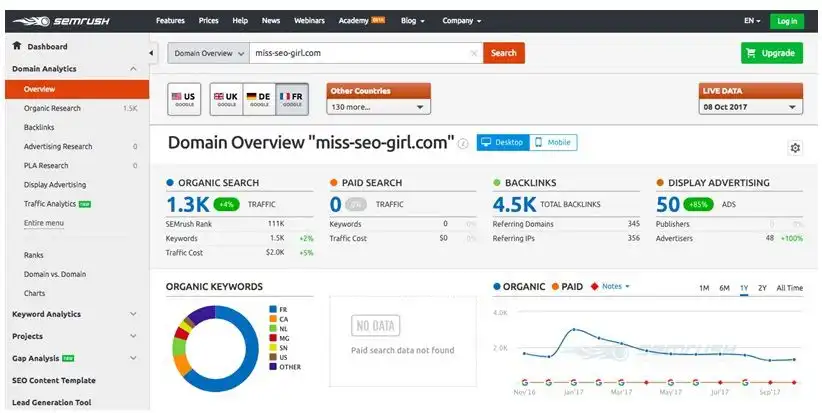Expand the Gap Analysis section
Viewport: 822px width, 413px height.
click(133, 358)
